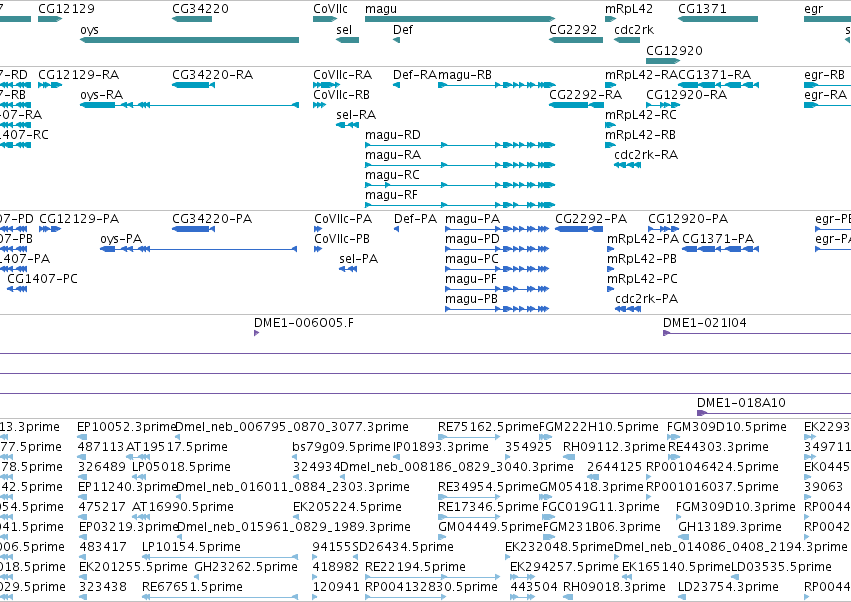
Task: Click the LD23754.3prime EST label
Action: 728,587
